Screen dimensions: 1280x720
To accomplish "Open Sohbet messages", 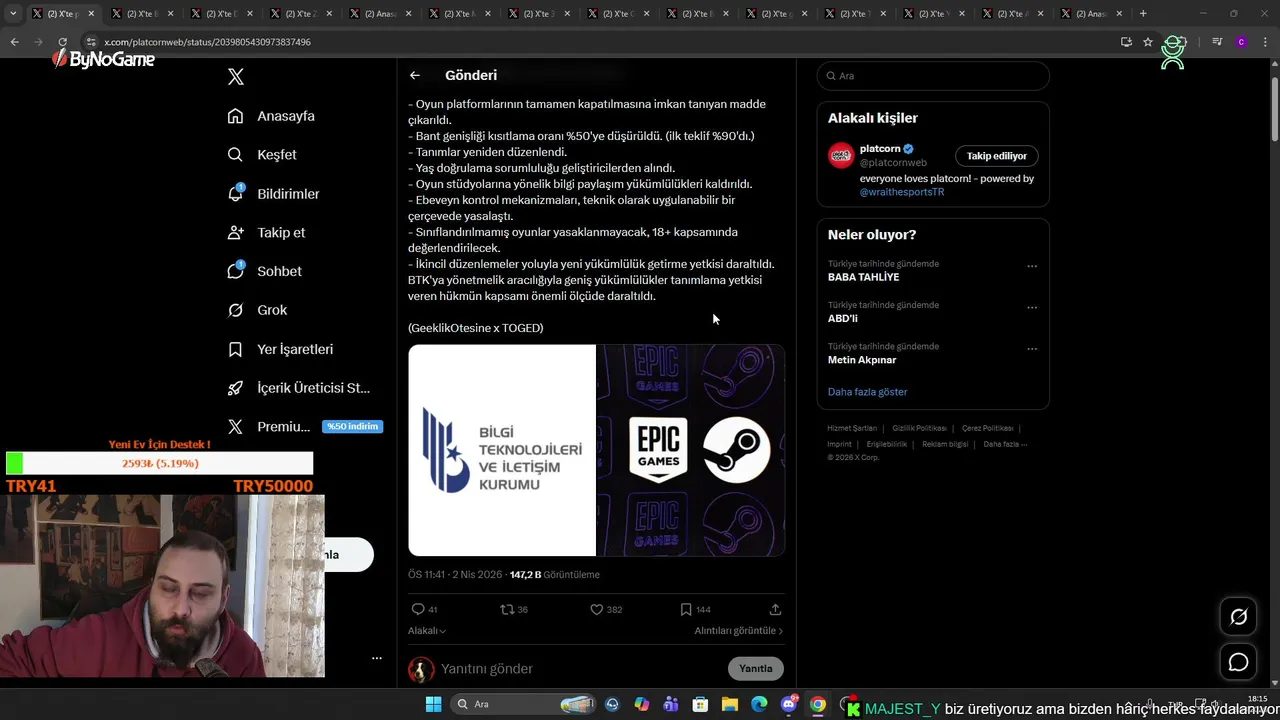I will [264, 271].
